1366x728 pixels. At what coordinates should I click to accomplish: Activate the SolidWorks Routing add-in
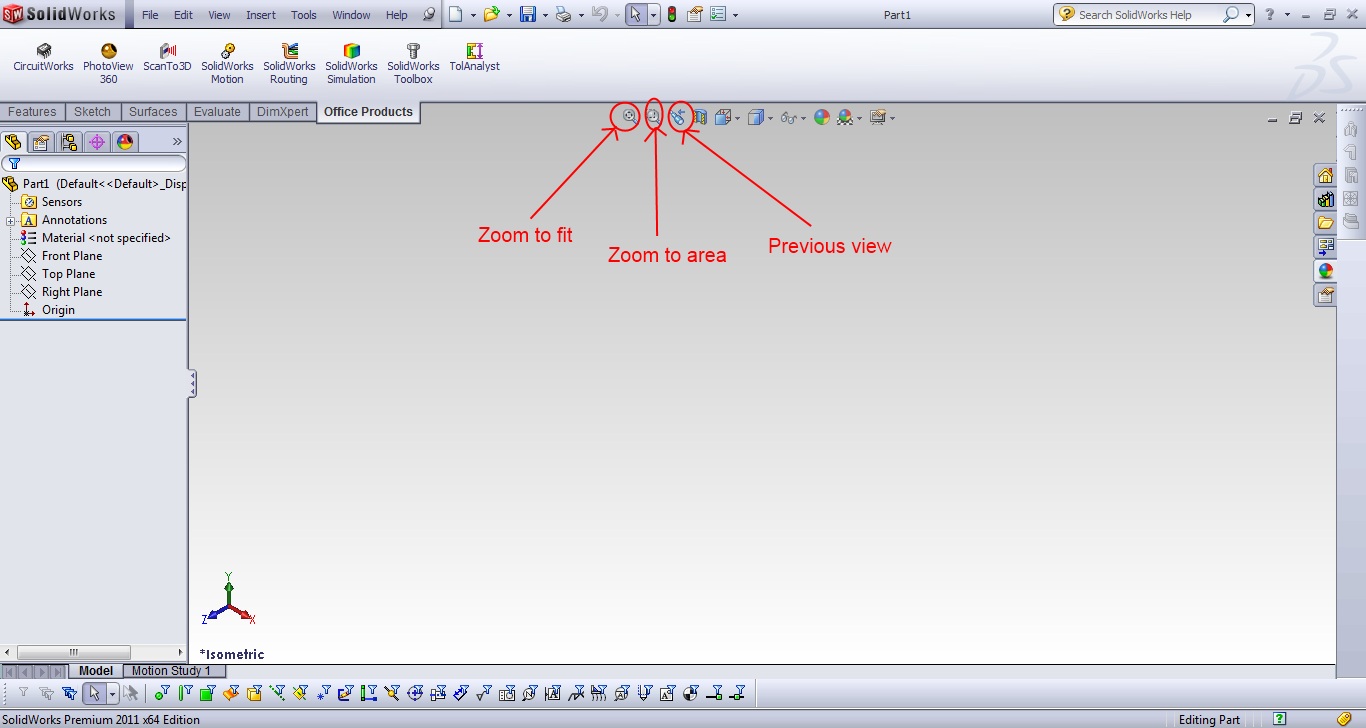(x=289, y=64)
